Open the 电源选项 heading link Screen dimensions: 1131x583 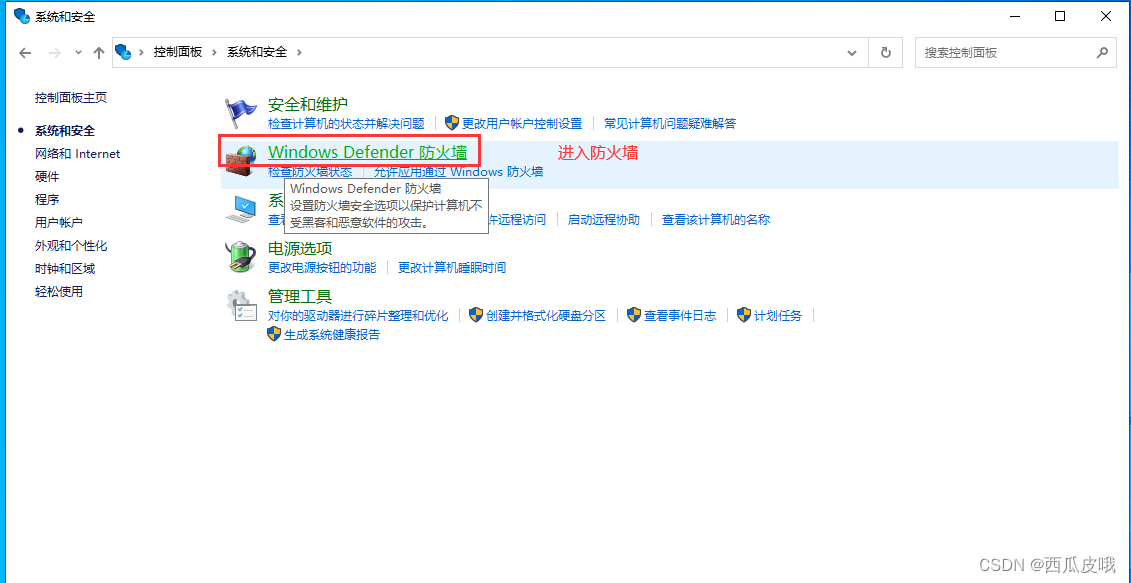[300, 249]
